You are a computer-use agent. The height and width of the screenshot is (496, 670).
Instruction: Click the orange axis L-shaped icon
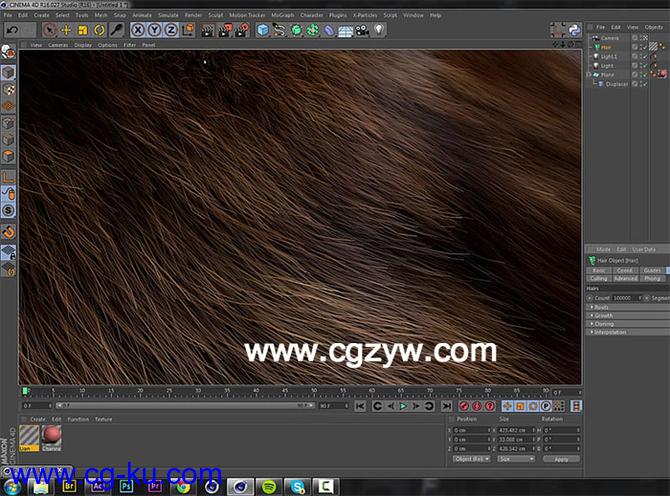click(8, 176)
